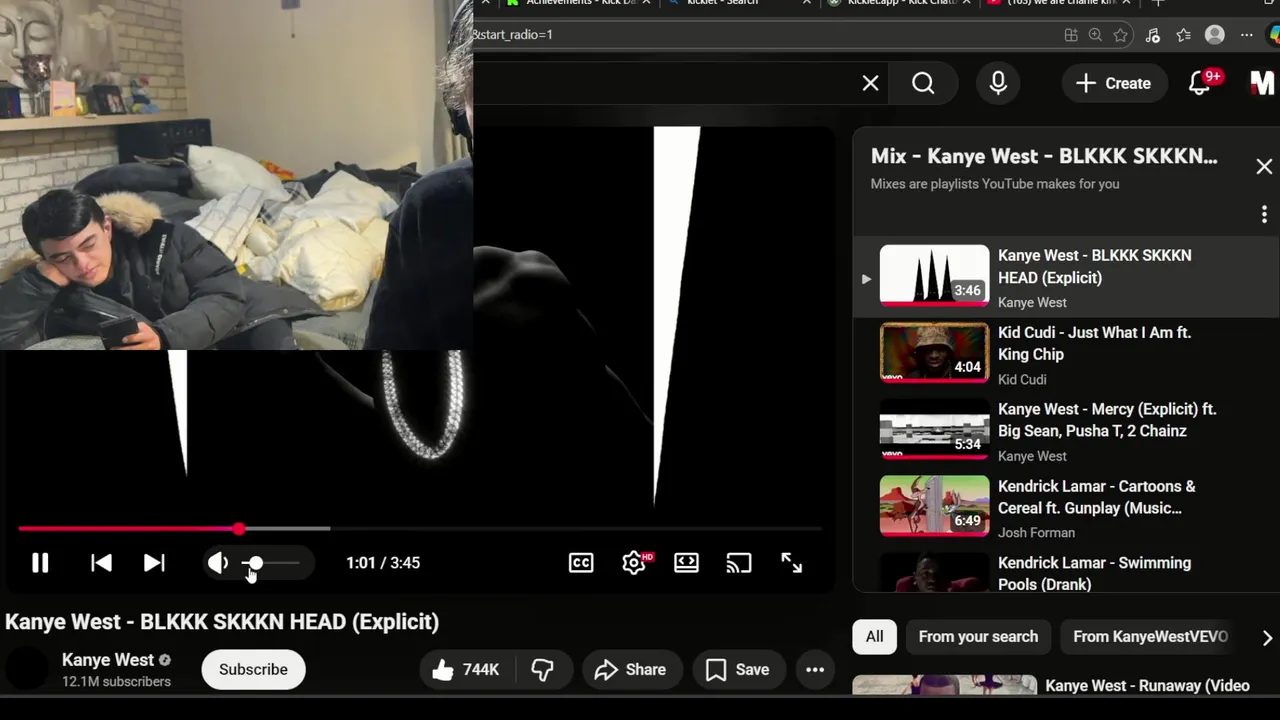Screen dimensions: 1280x720
Task: Open the browser zoom icon
Action: tap(1095, 35)
